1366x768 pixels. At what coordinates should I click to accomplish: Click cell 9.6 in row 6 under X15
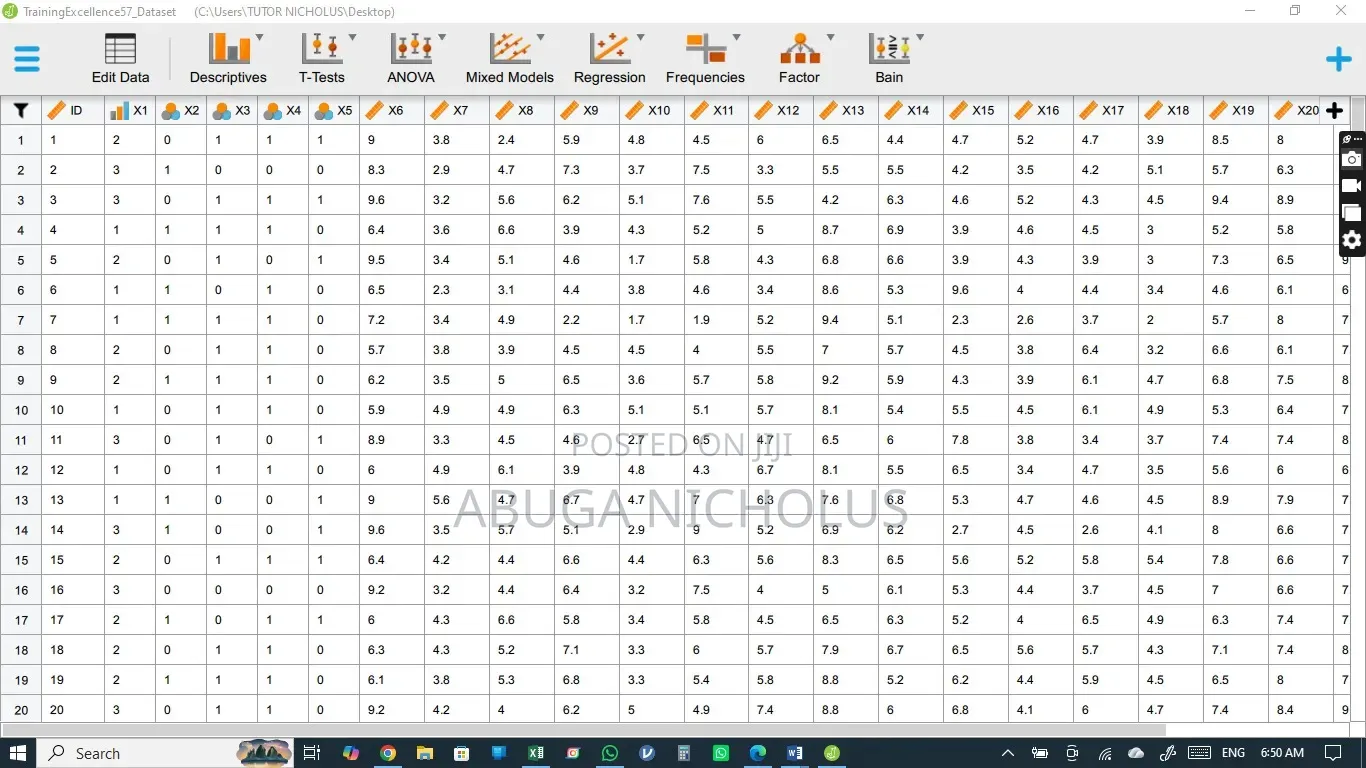976,290
